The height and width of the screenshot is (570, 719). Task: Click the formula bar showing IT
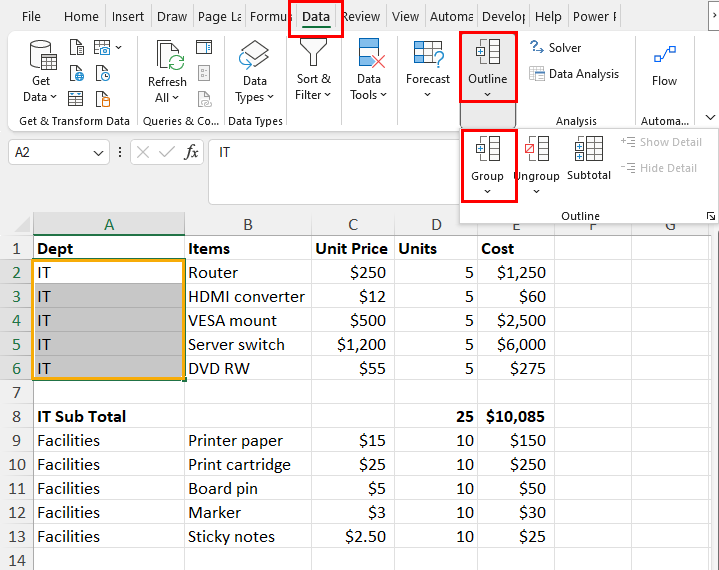point(334,172)
